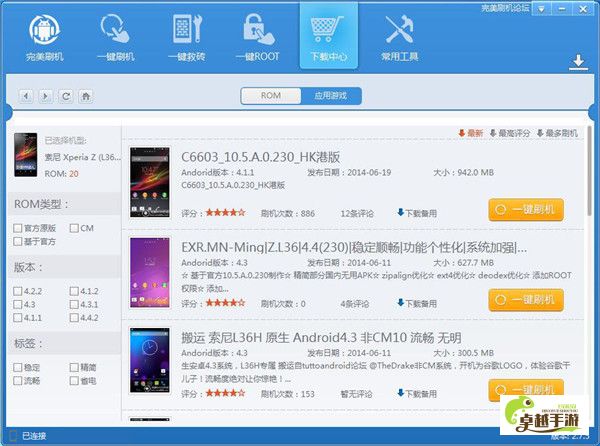Click 一键刷机 button for C6603 HK港版 ROM

click(x=526, y=210)
